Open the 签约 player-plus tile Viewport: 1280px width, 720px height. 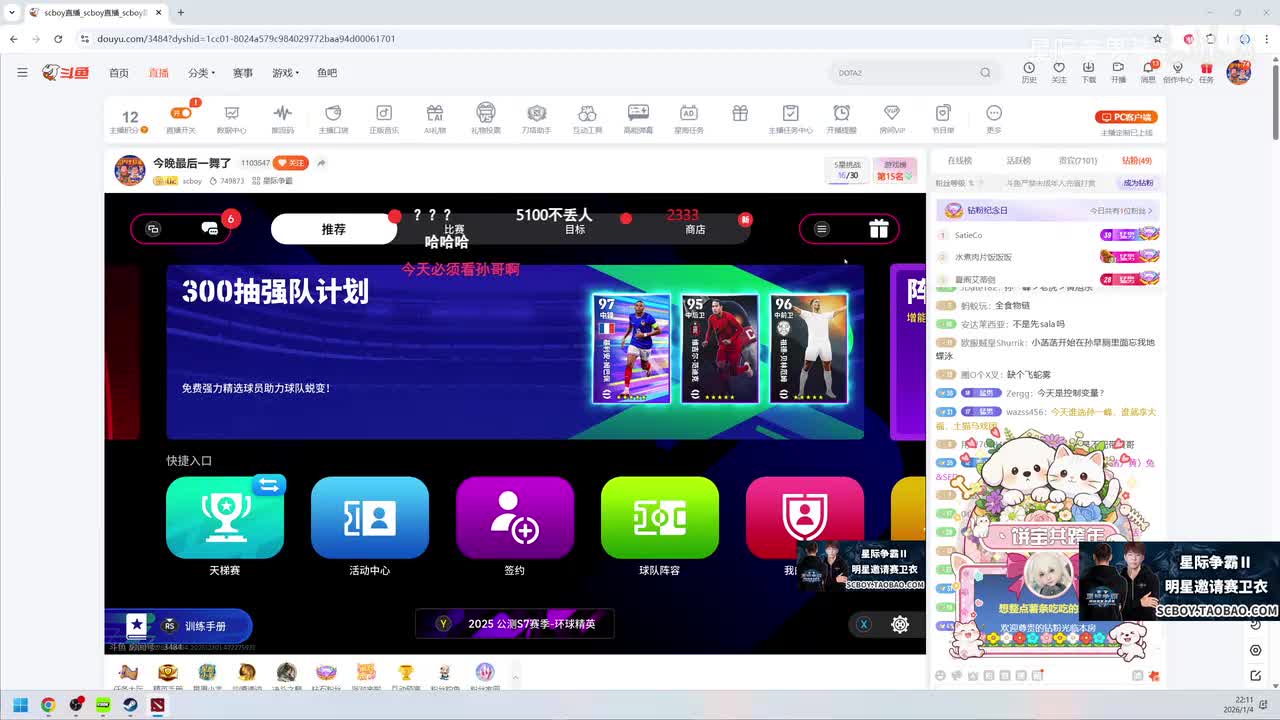(515, 517)
